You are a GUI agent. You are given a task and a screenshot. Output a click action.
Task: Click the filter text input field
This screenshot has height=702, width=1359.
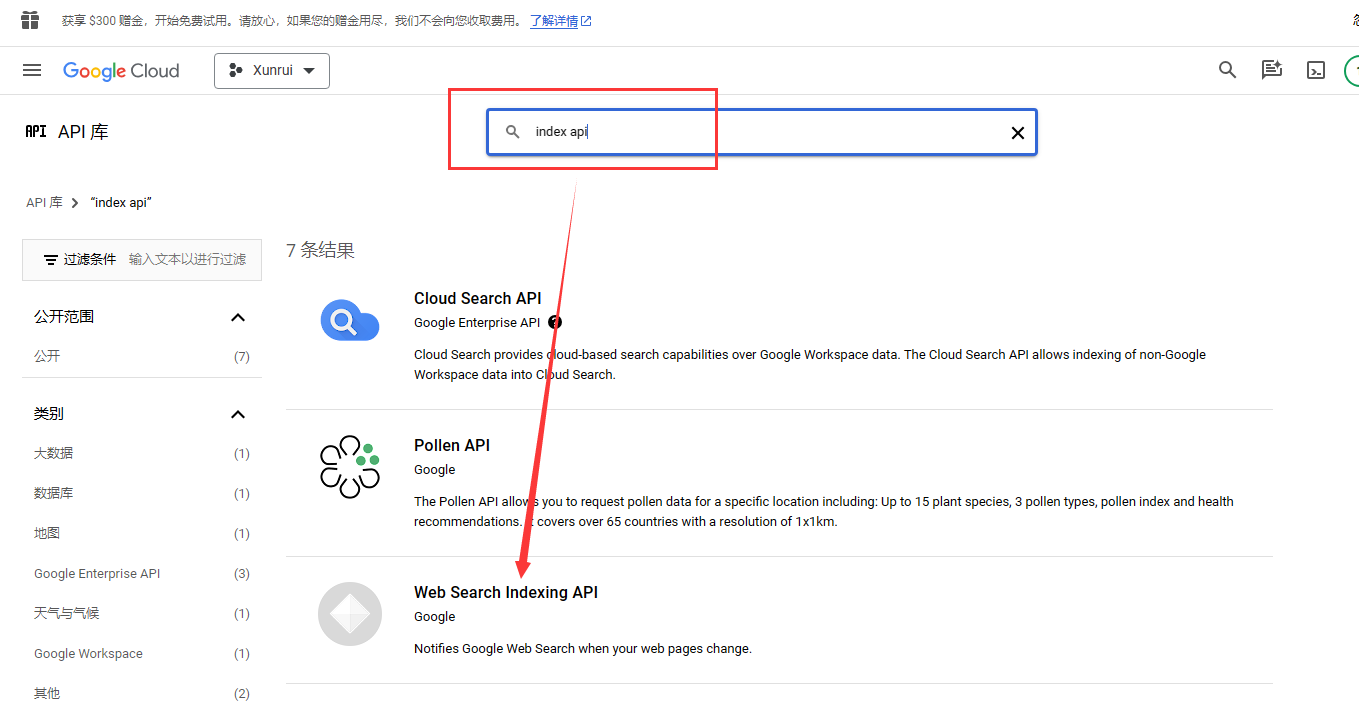188,259
